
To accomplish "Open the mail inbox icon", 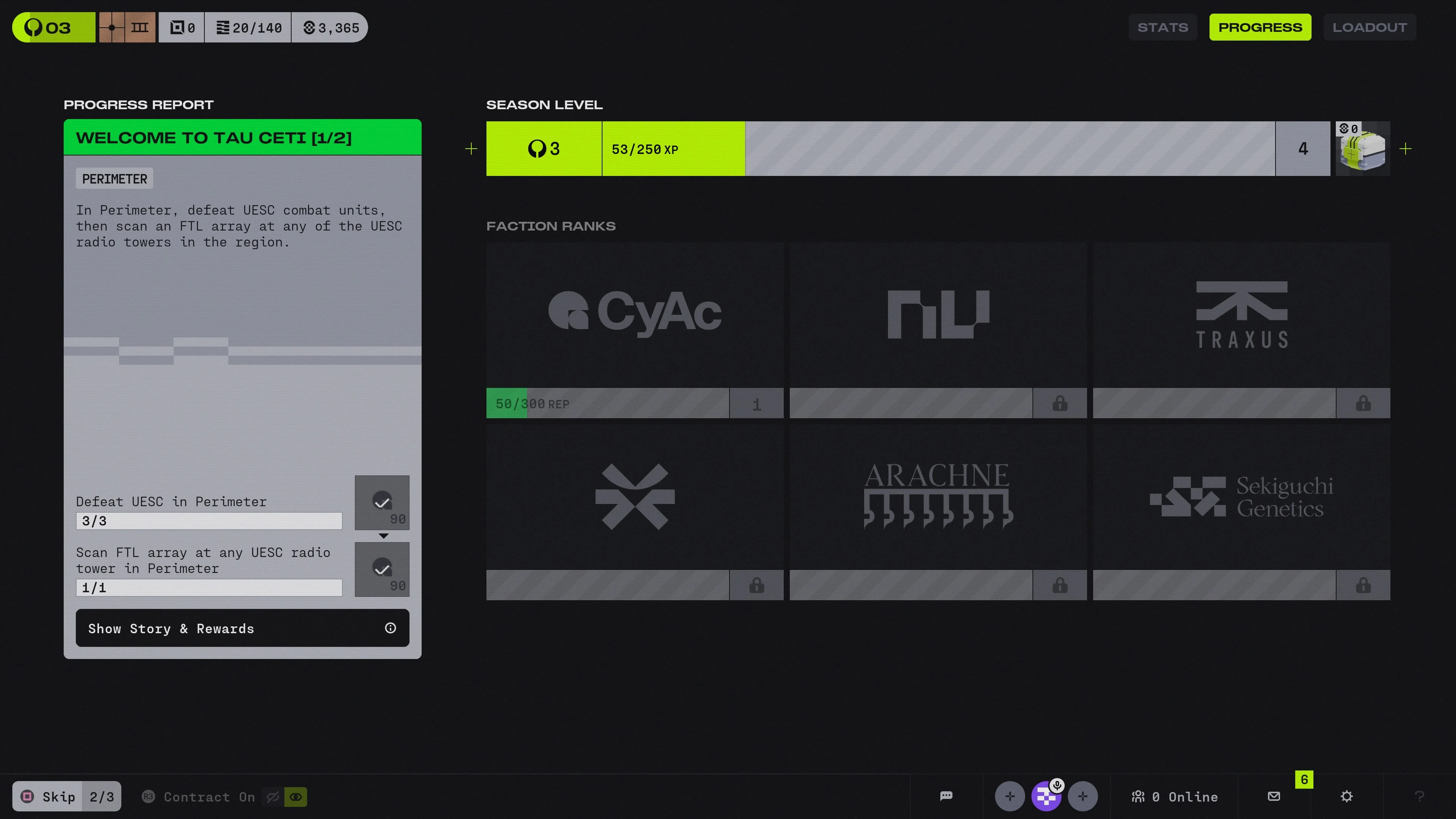I will click(x=1274, y=796).
